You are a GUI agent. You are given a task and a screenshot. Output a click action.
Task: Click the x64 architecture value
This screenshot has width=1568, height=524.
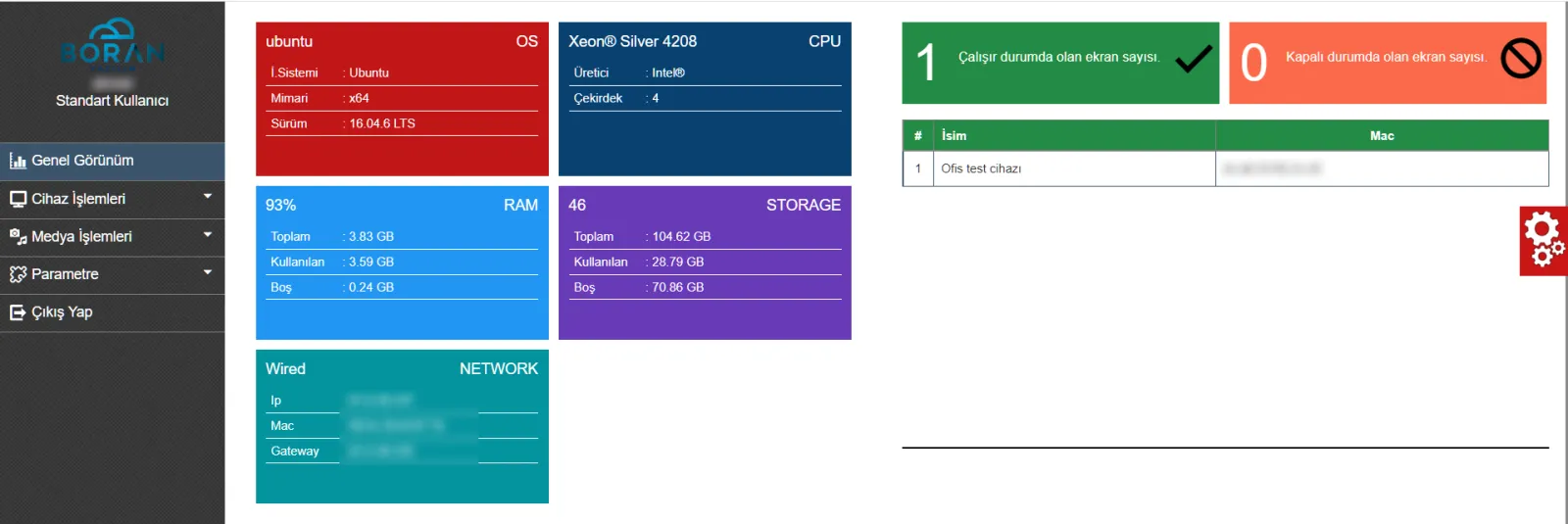[x=359, y=98]
